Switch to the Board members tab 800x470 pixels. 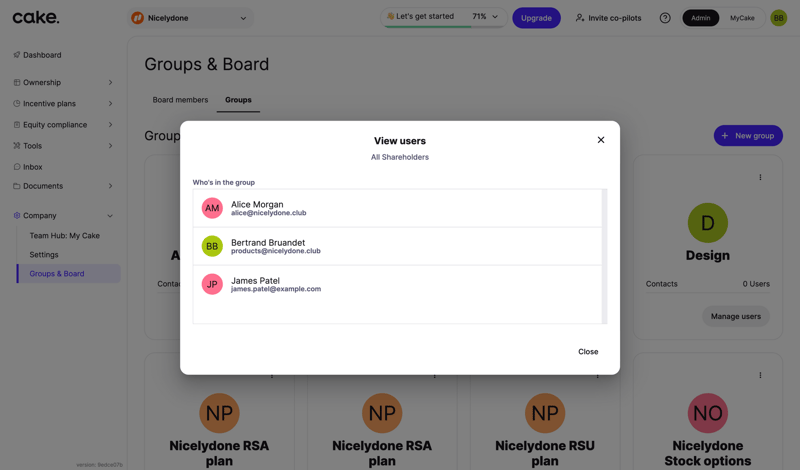[180, 100]
